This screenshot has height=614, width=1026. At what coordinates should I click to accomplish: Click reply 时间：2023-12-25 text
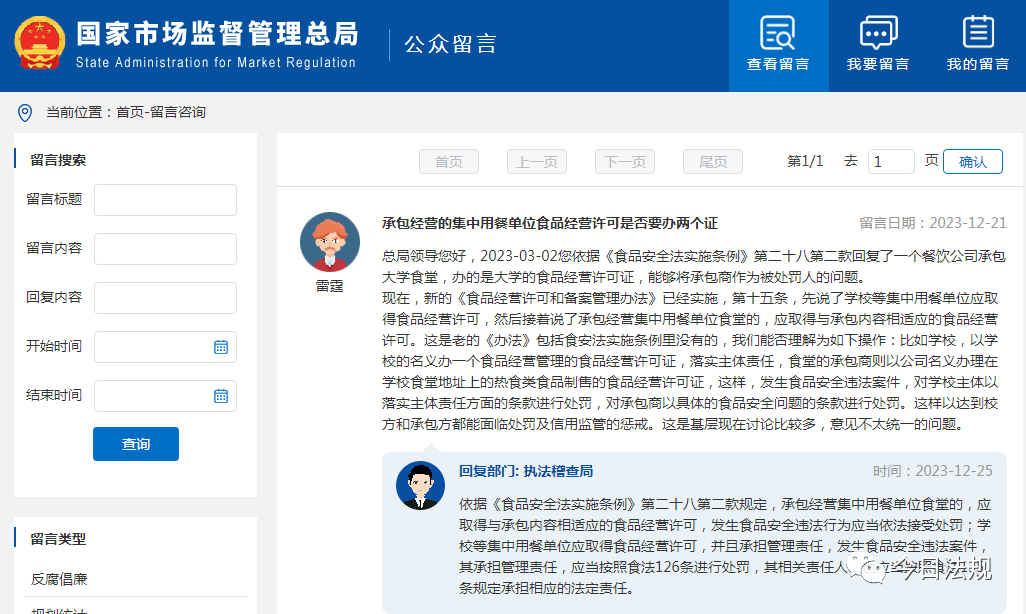tap(933, 471)
